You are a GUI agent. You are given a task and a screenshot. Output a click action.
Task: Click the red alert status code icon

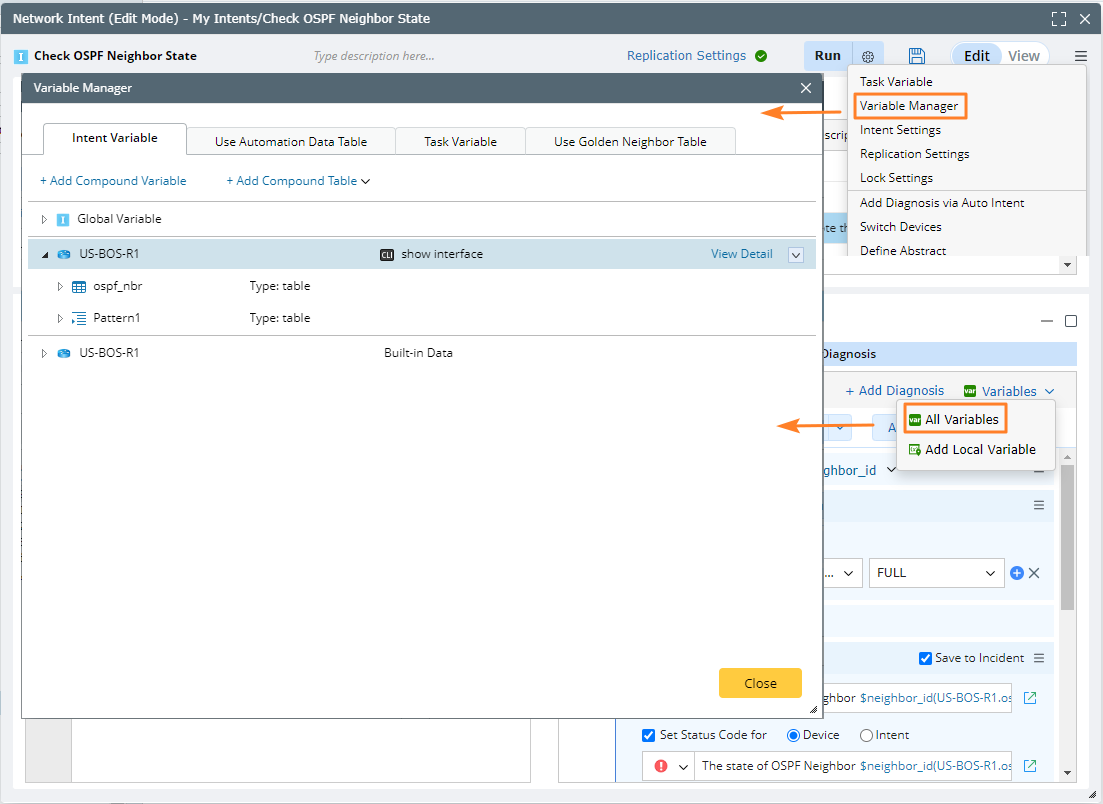click(661, 766)
